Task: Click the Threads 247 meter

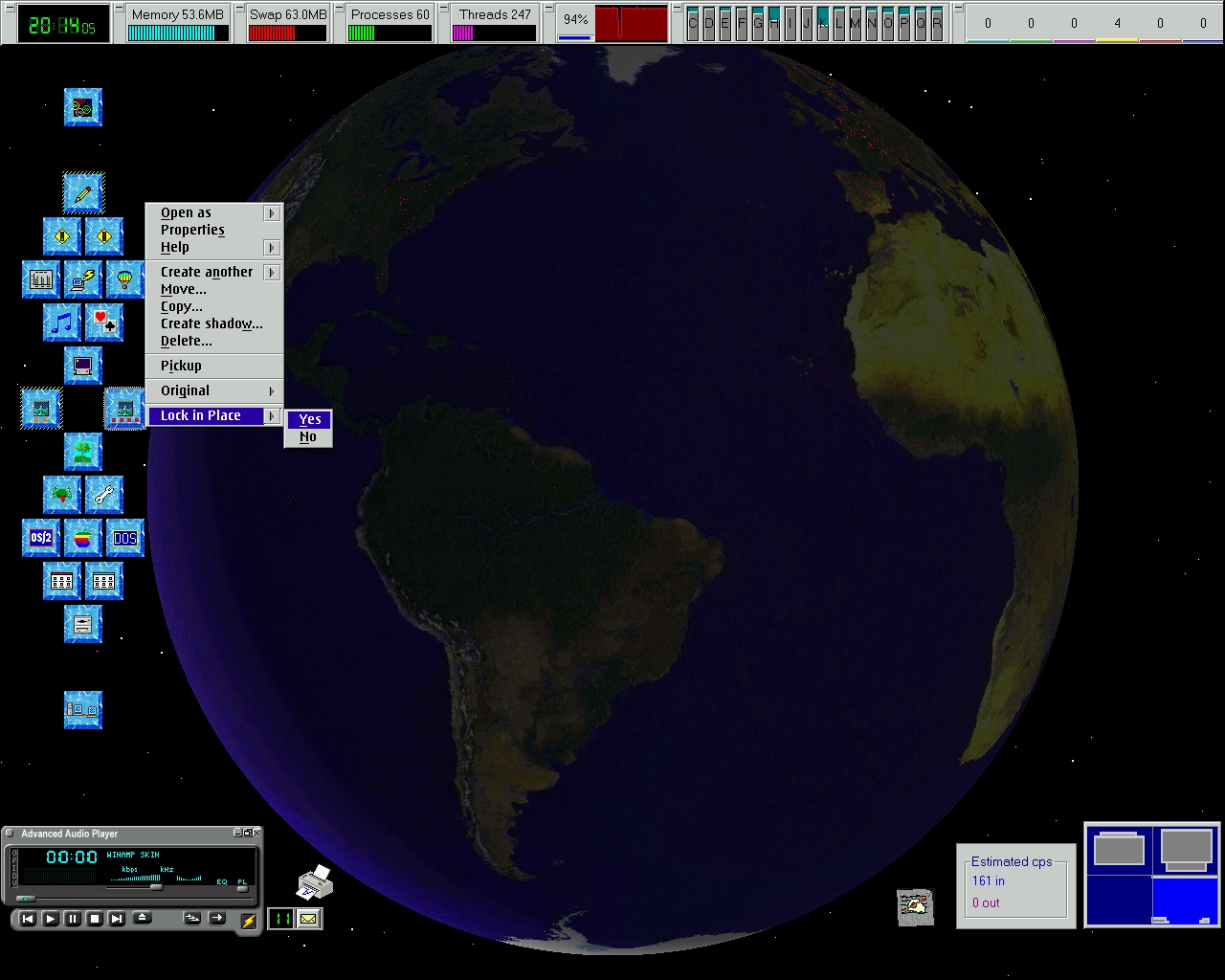Action: [494, 24]
